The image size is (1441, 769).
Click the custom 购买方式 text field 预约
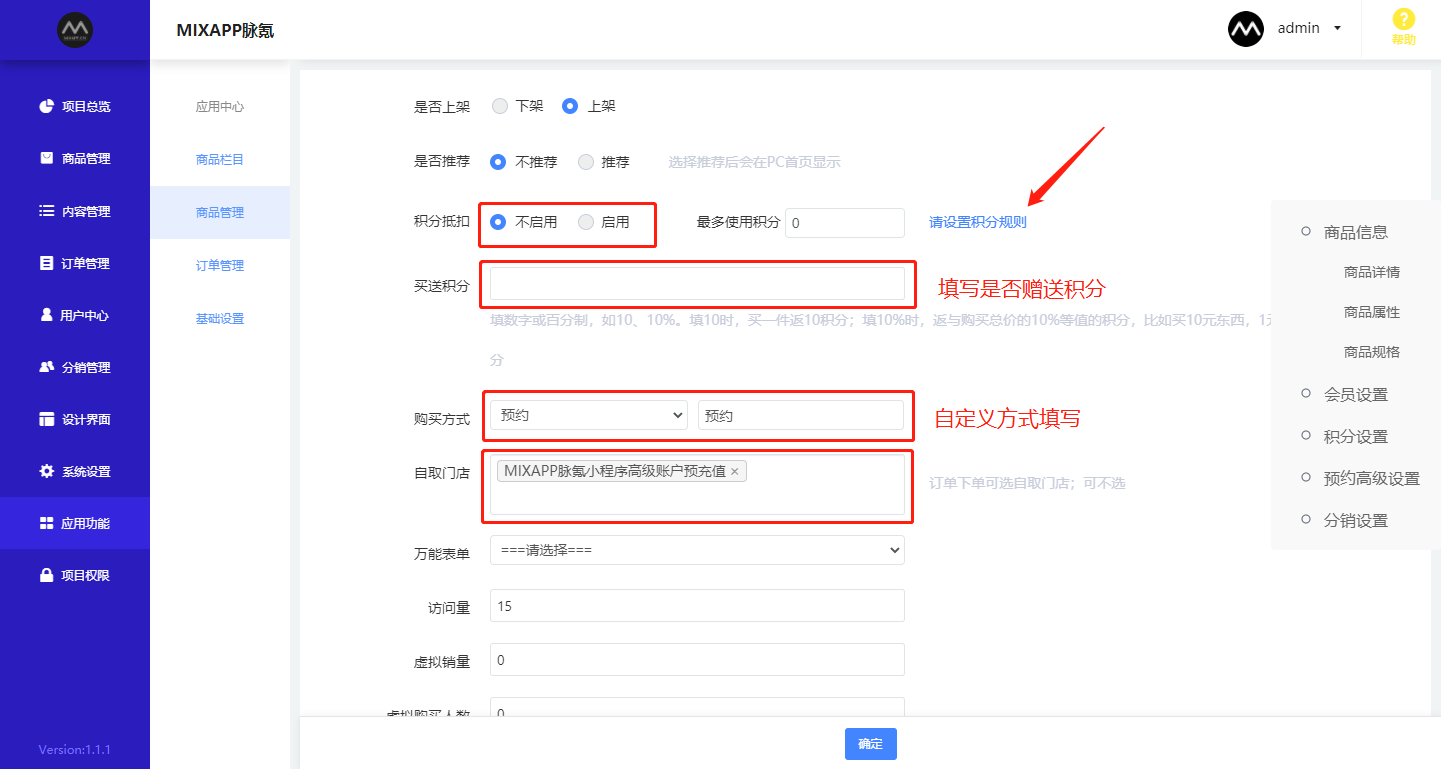click(801, 415)
